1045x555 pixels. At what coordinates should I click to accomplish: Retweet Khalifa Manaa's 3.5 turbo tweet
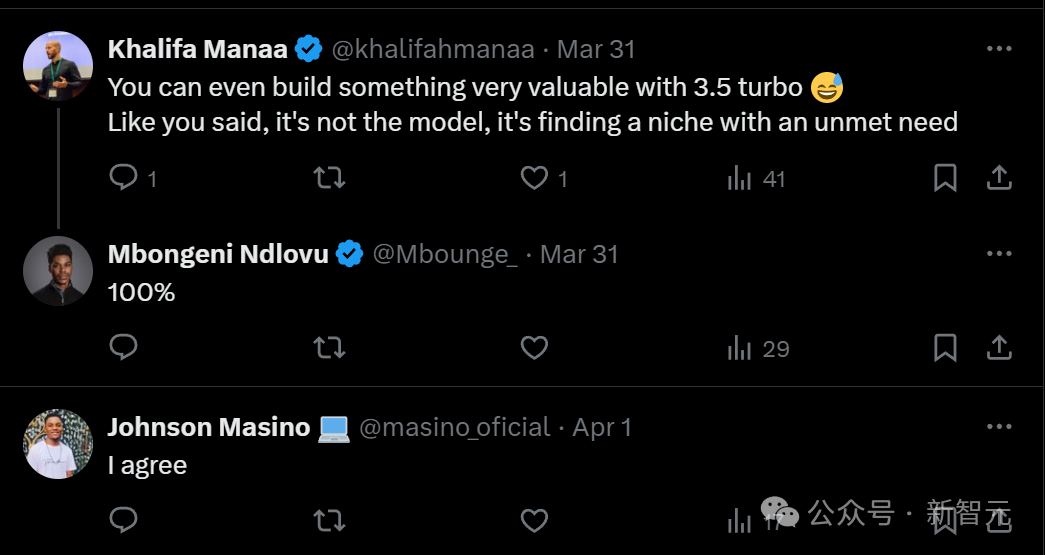329,178
